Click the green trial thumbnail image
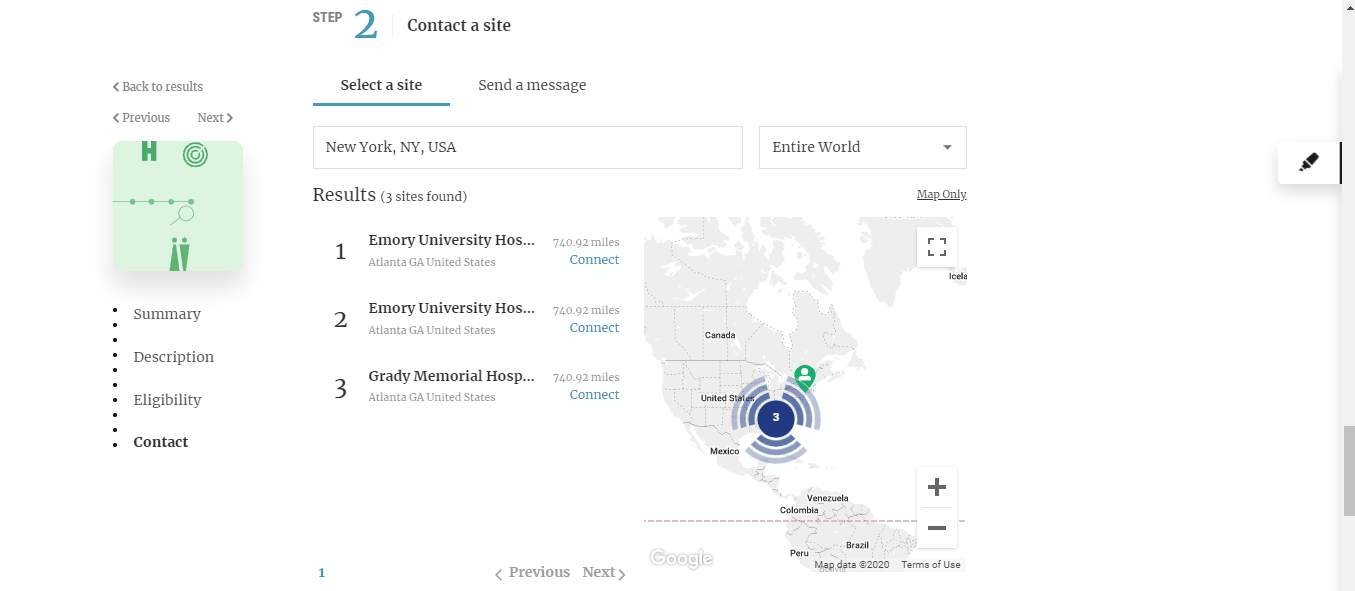The height and width of the screenshot is (591, 1355). (178, 206)
